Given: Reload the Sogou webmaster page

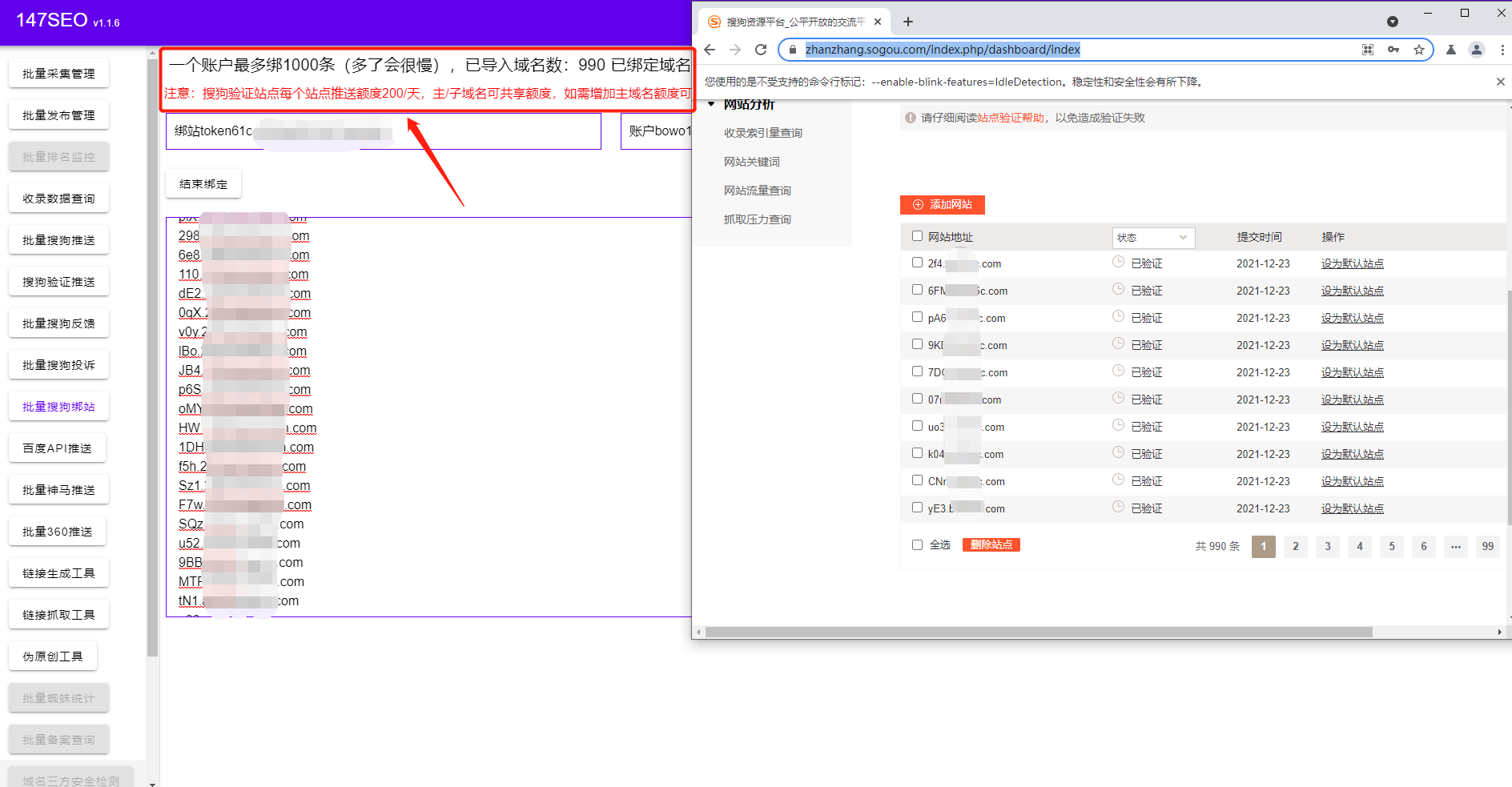Looking at the screenshot, I should pyautogui.click(x=760, y=50).
